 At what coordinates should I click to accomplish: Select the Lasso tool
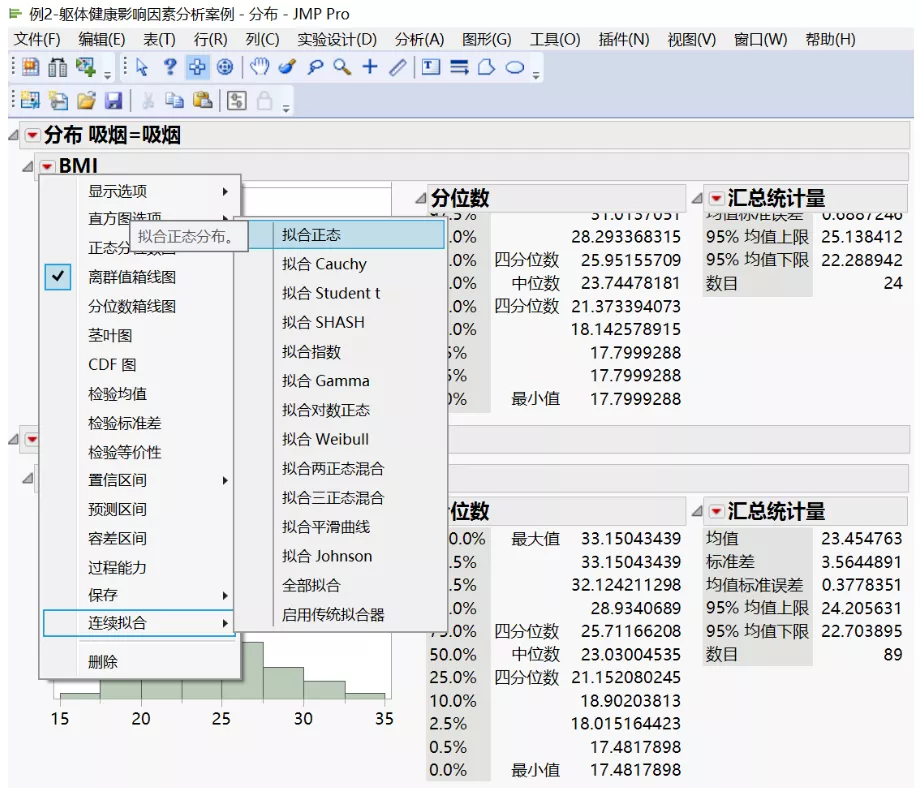315,67
